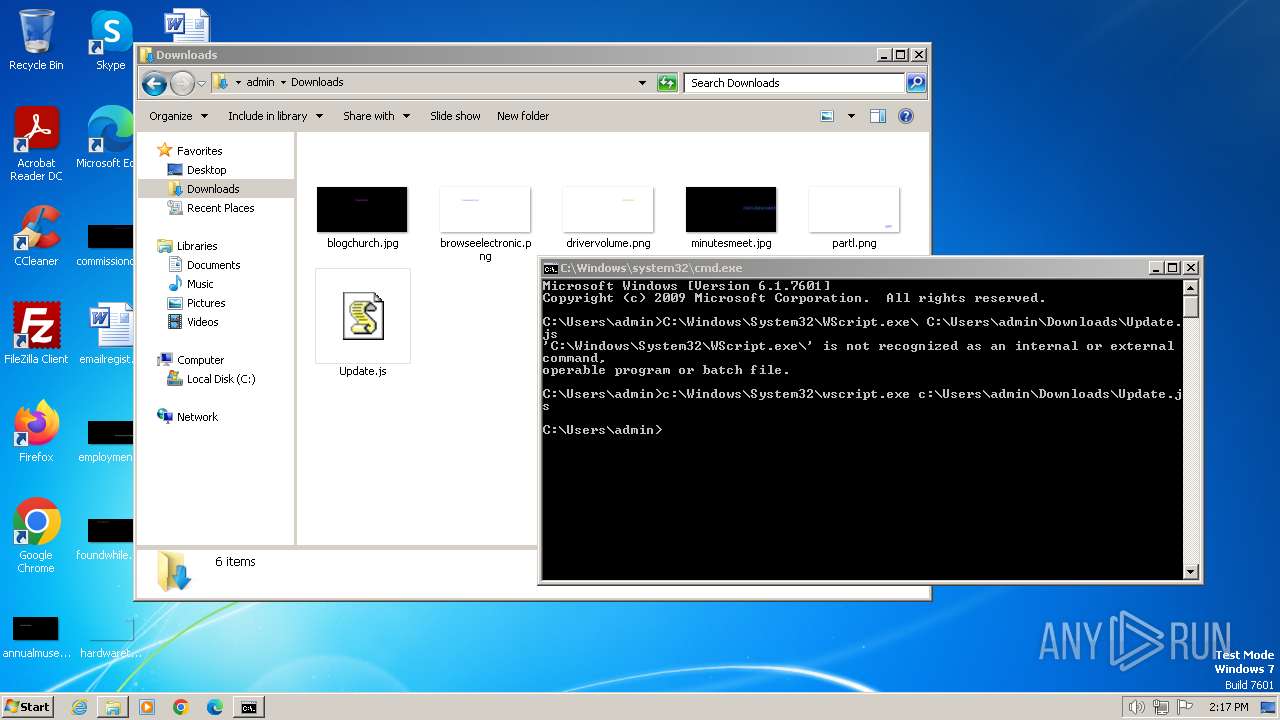Click the admin breadcrumb segment
The image size is (1280, 720).
tap(260, 82)
